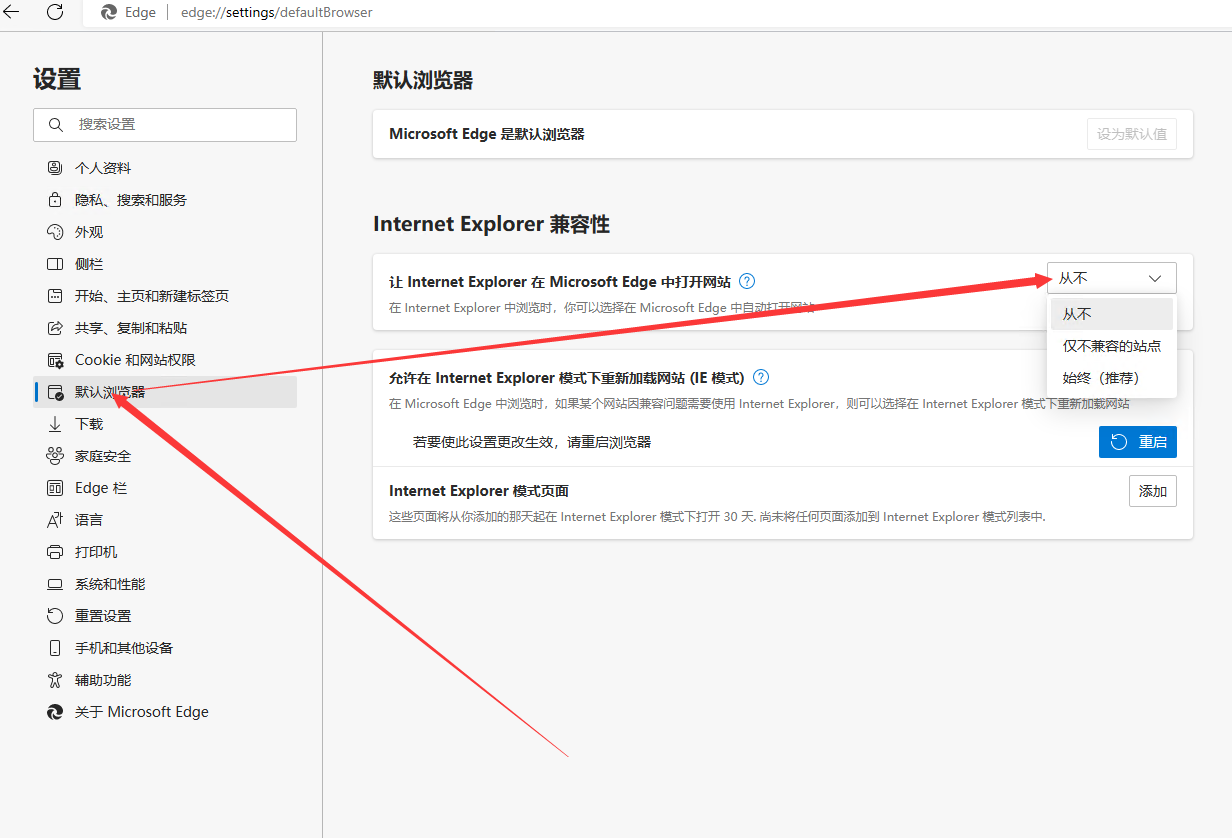Viewport: 1232px width, 838px height.
Task: Click the 设为默认值 button
Action: pos(1132,134)
